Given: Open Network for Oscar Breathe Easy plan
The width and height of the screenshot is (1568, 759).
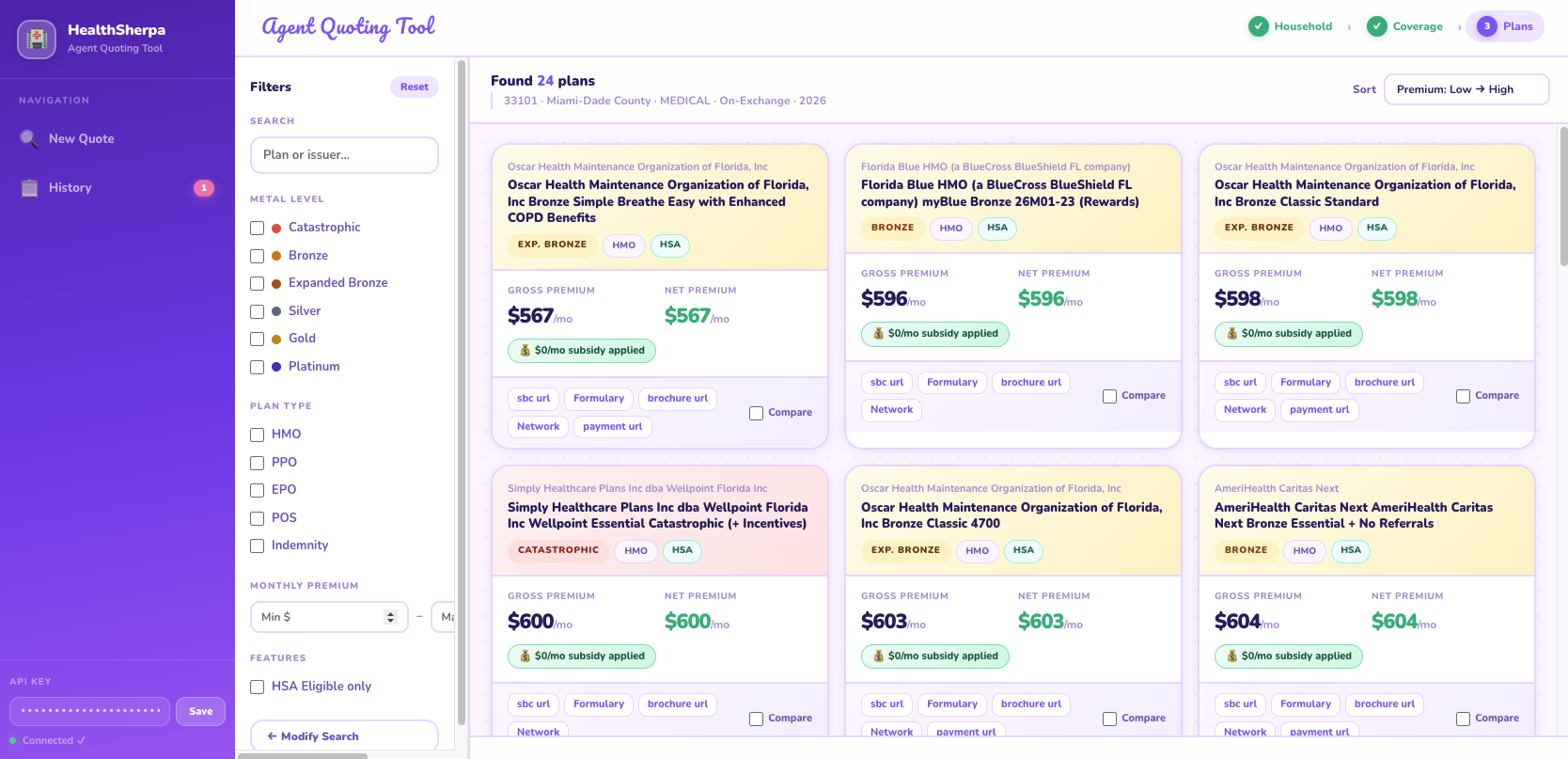Looking at the screenshot, I should 539,427.
